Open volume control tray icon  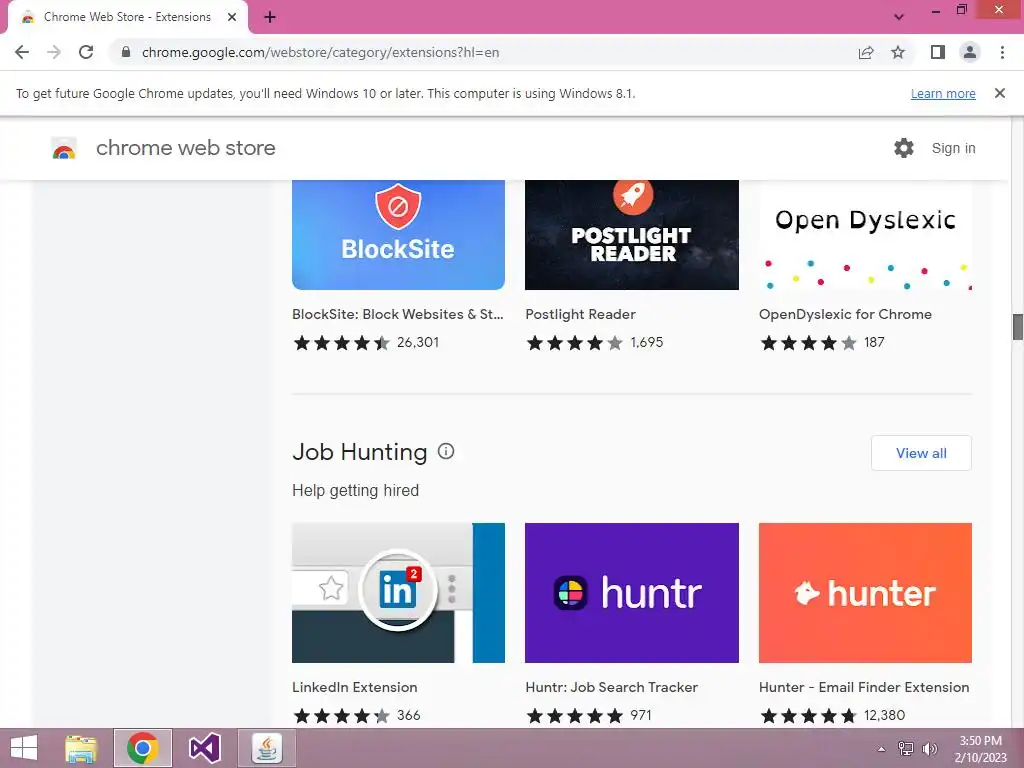click(x=929, y=749)
